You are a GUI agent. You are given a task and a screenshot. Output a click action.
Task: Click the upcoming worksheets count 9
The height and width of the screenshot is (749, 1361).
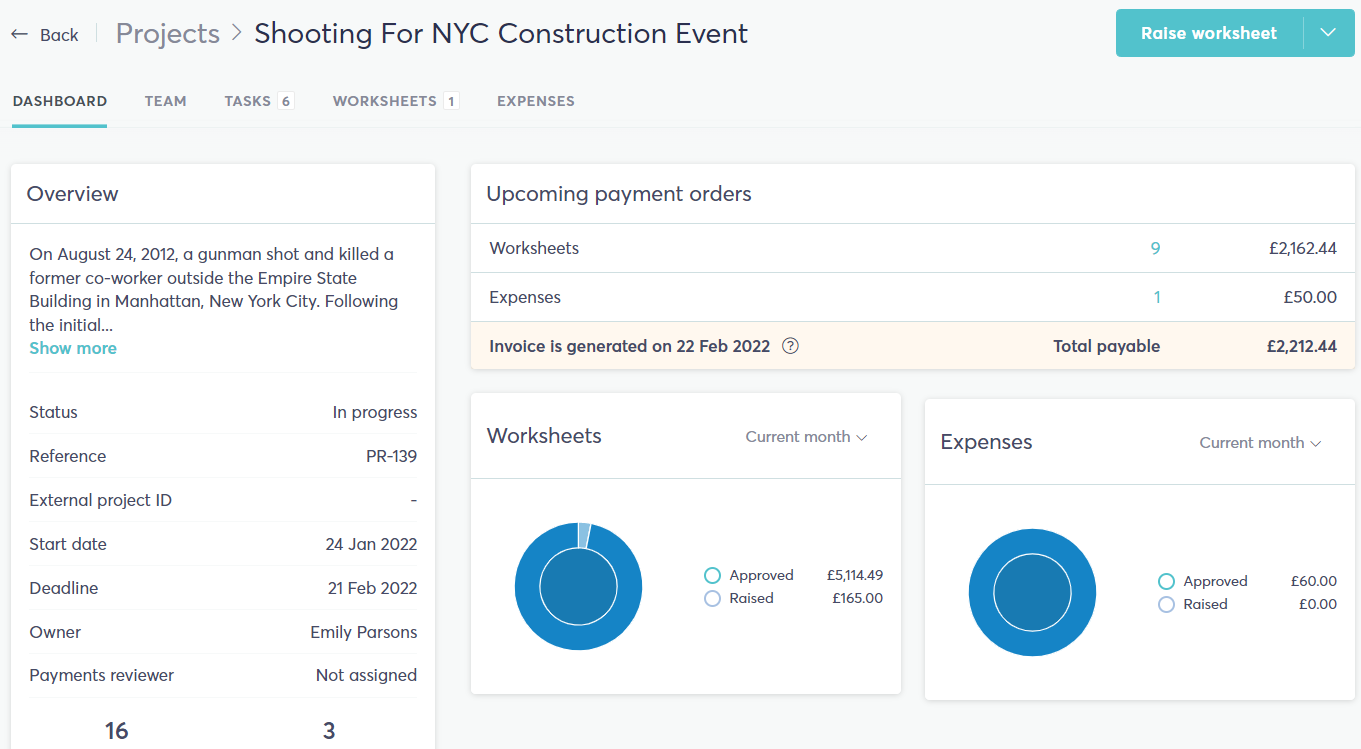(x=1155, y=248)
